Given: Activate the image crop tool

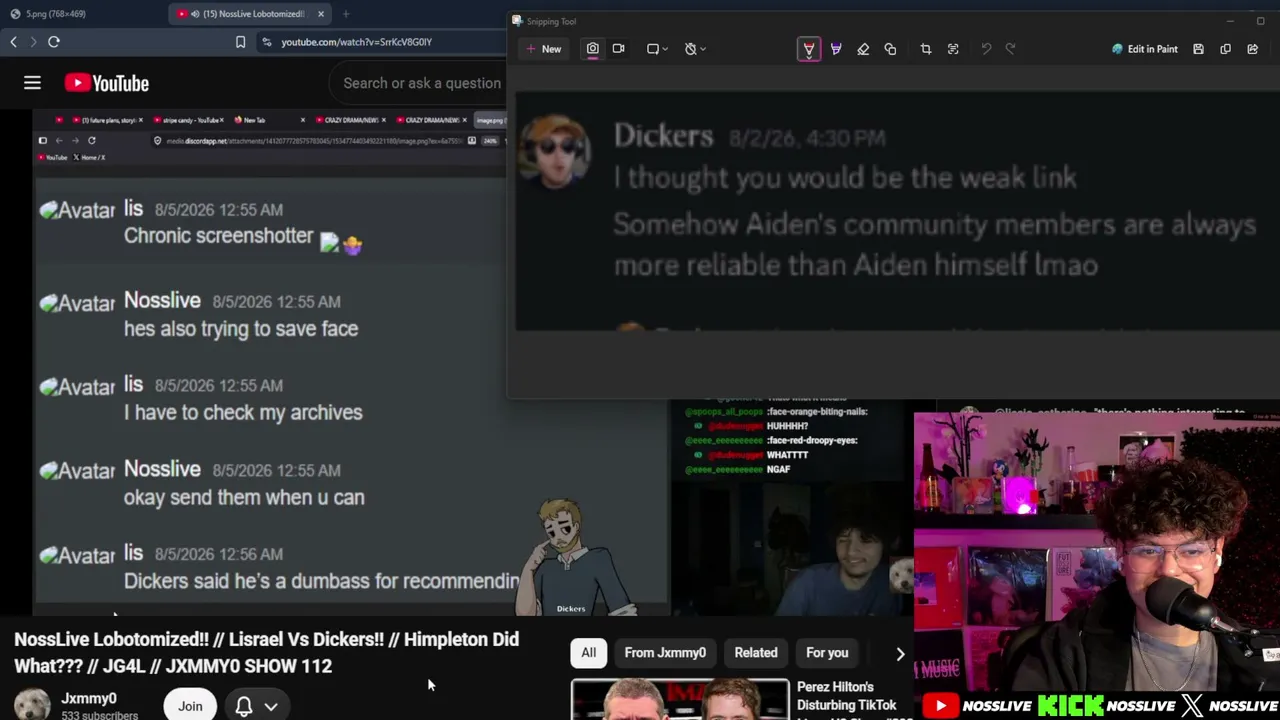Looking at the screenshot, I should pyautogui.click(x=925, y=49).
